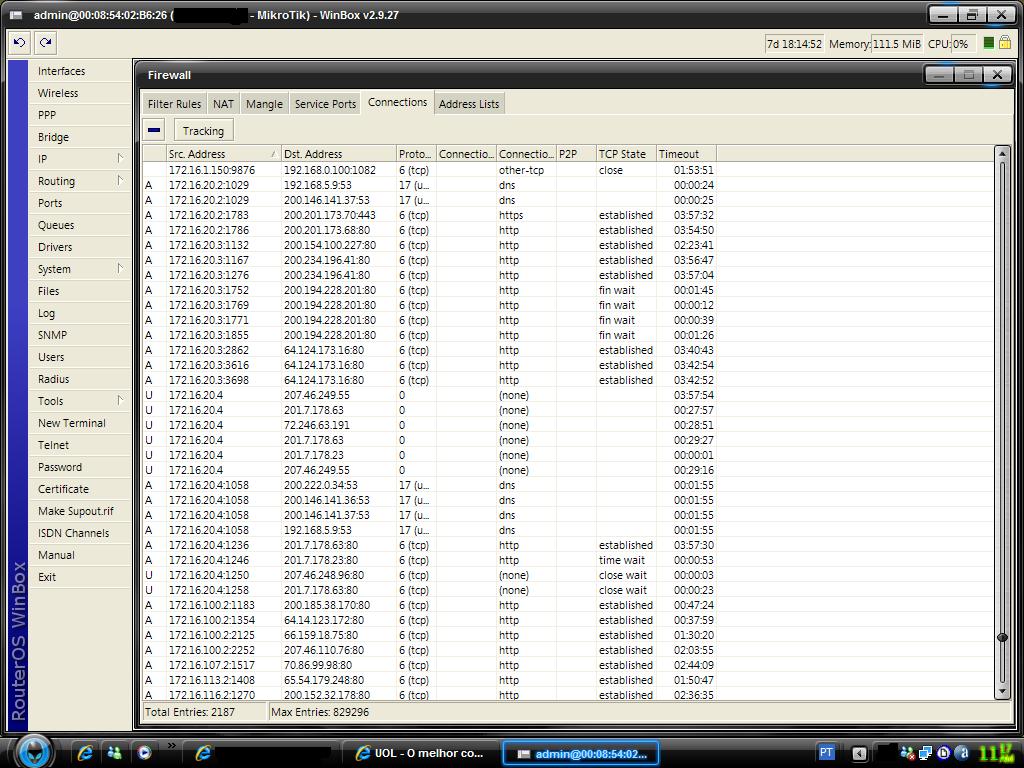Click the Tracking button

[203, 131]
